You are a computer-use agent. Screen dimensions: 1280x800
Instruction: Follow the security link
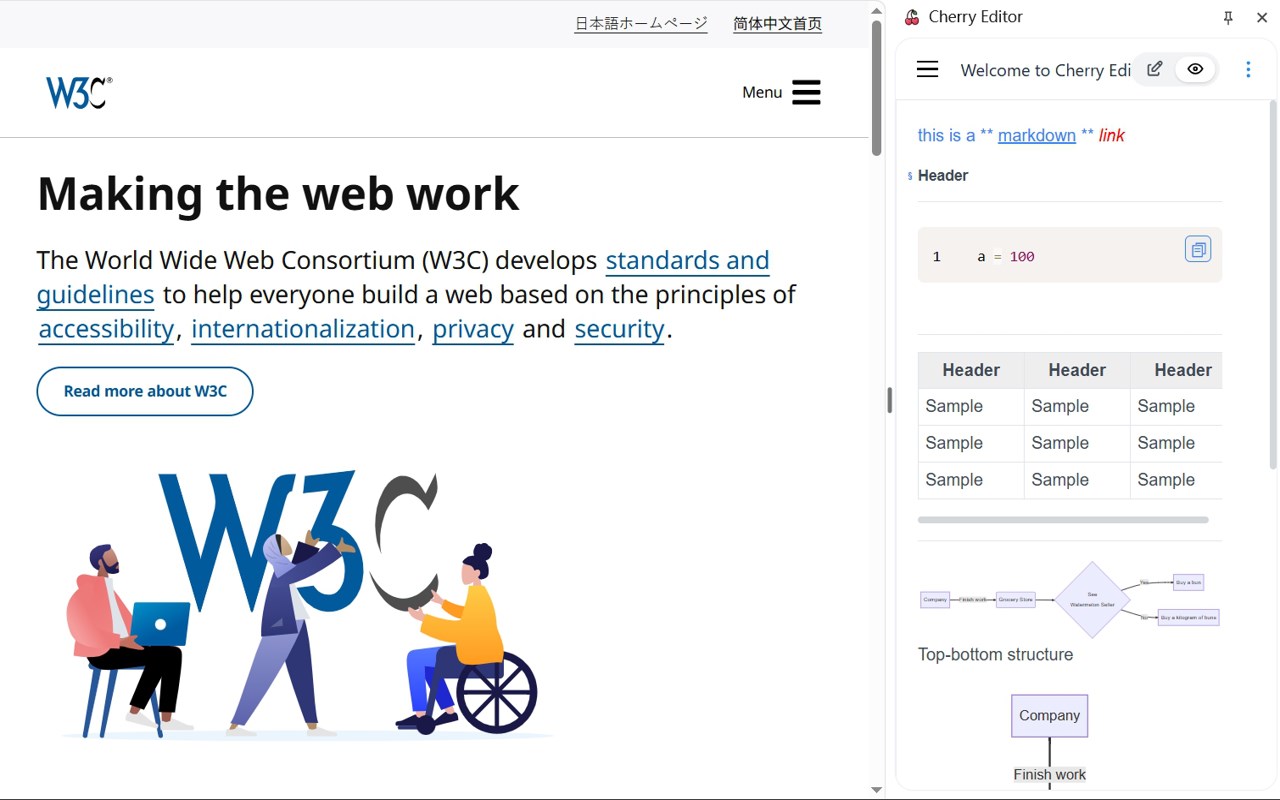[619, 329]
